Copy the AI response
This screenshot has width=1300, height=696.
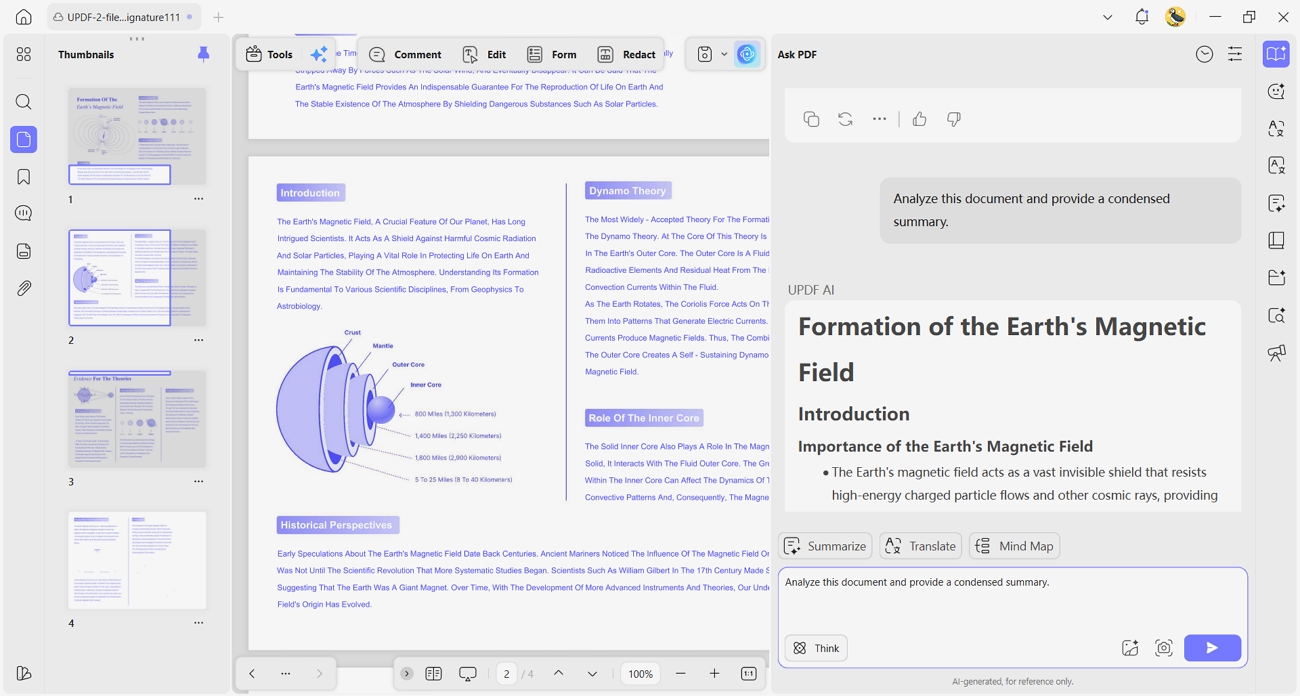click(x=811, y=119)
